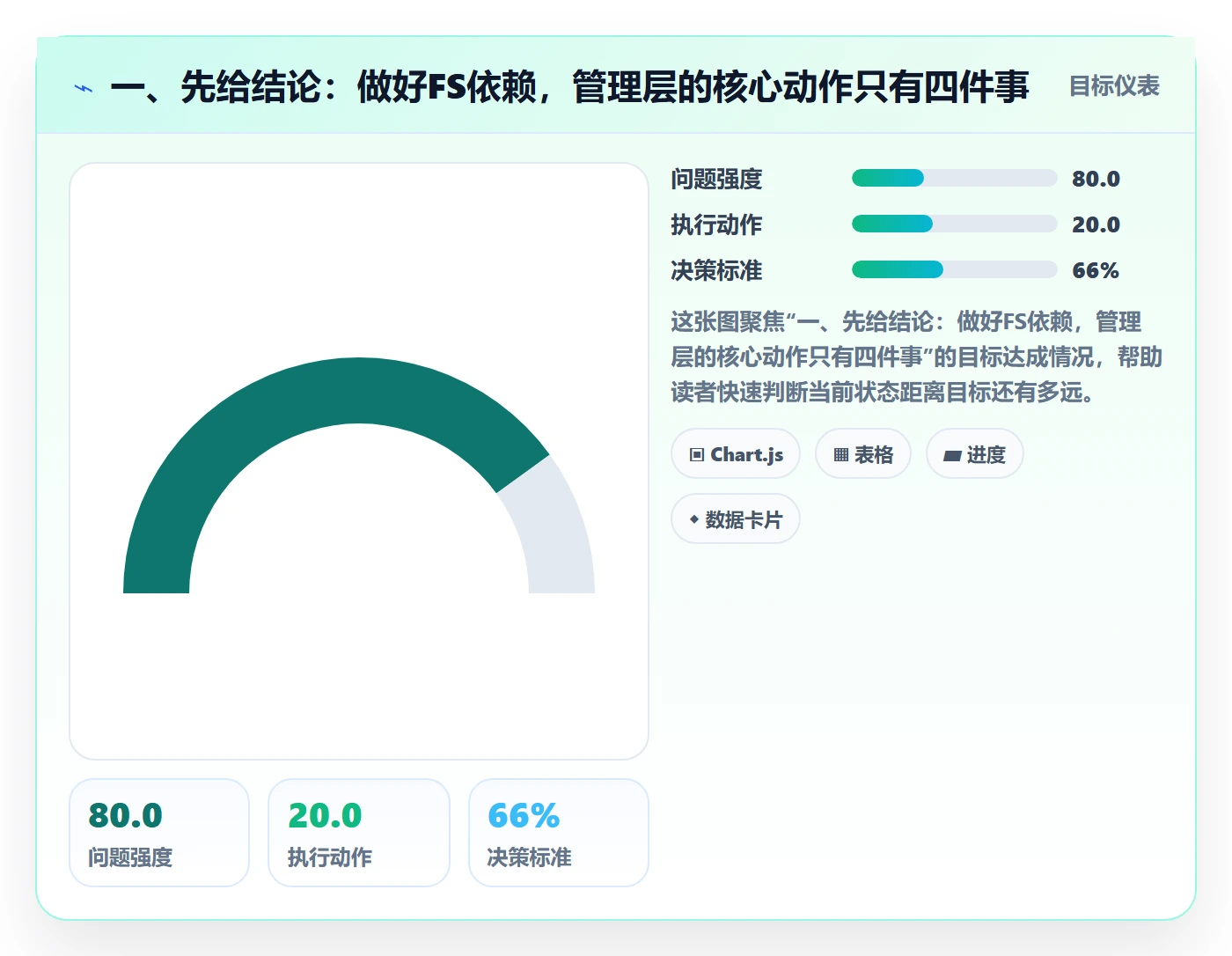Select the Chart.js tag
The image size is (1232, 956).
[736, 454]
